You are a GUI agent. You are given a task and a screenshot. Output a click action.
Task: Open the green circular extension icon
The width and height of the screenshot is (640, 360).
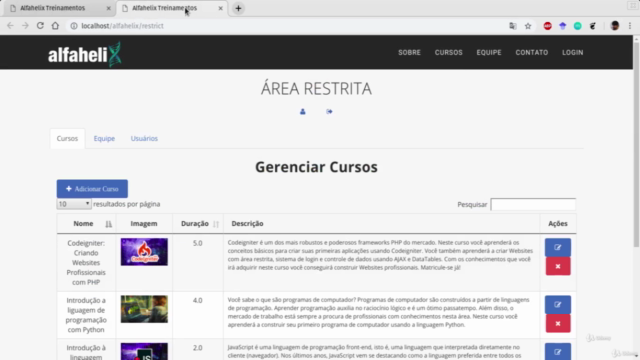pyautogui.click(x=578, y=26)
